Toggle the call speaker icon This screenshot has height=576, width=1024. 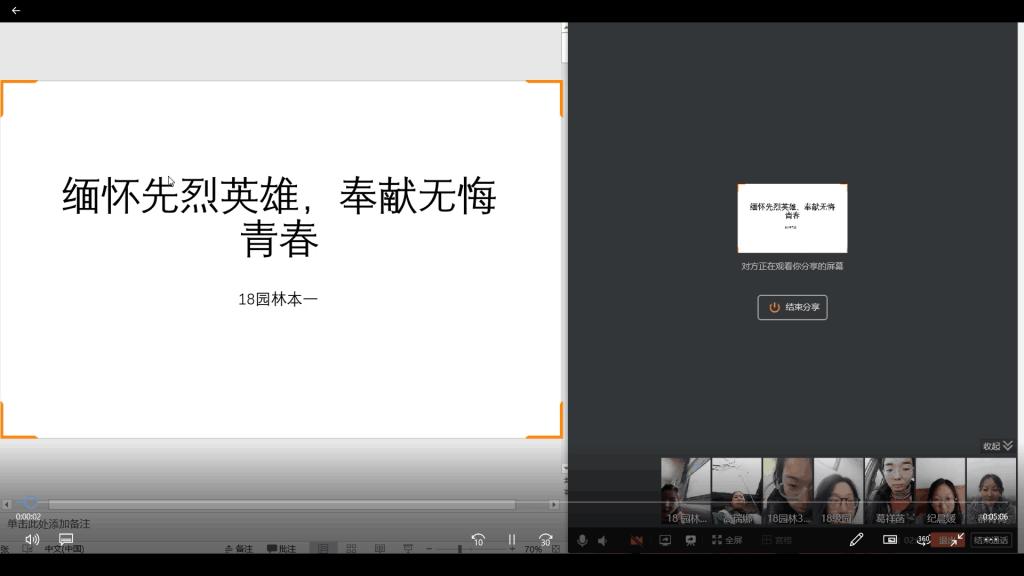[603, 540]
